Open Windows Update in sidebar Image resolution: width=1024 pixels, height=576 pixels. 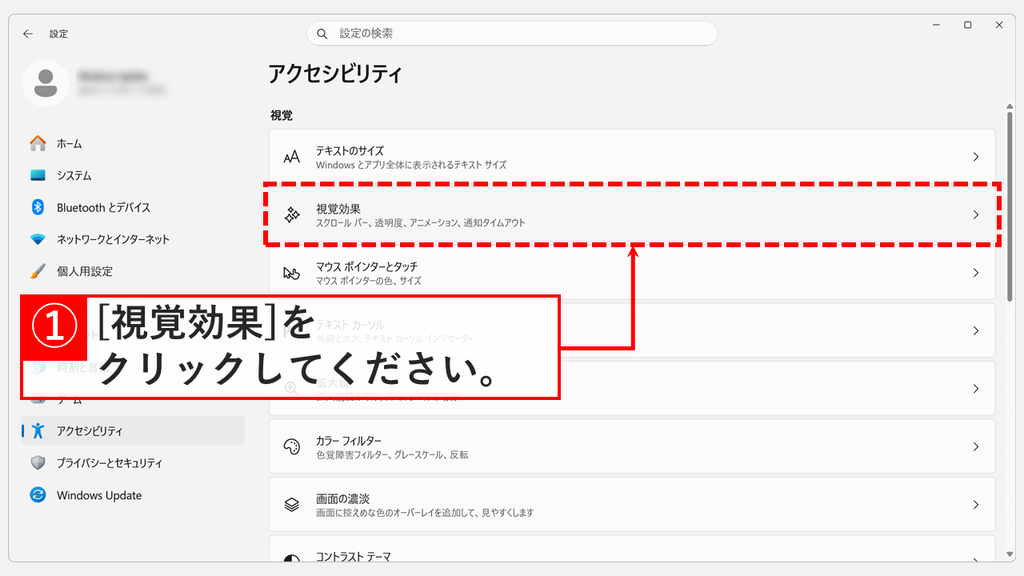point(133,495)
